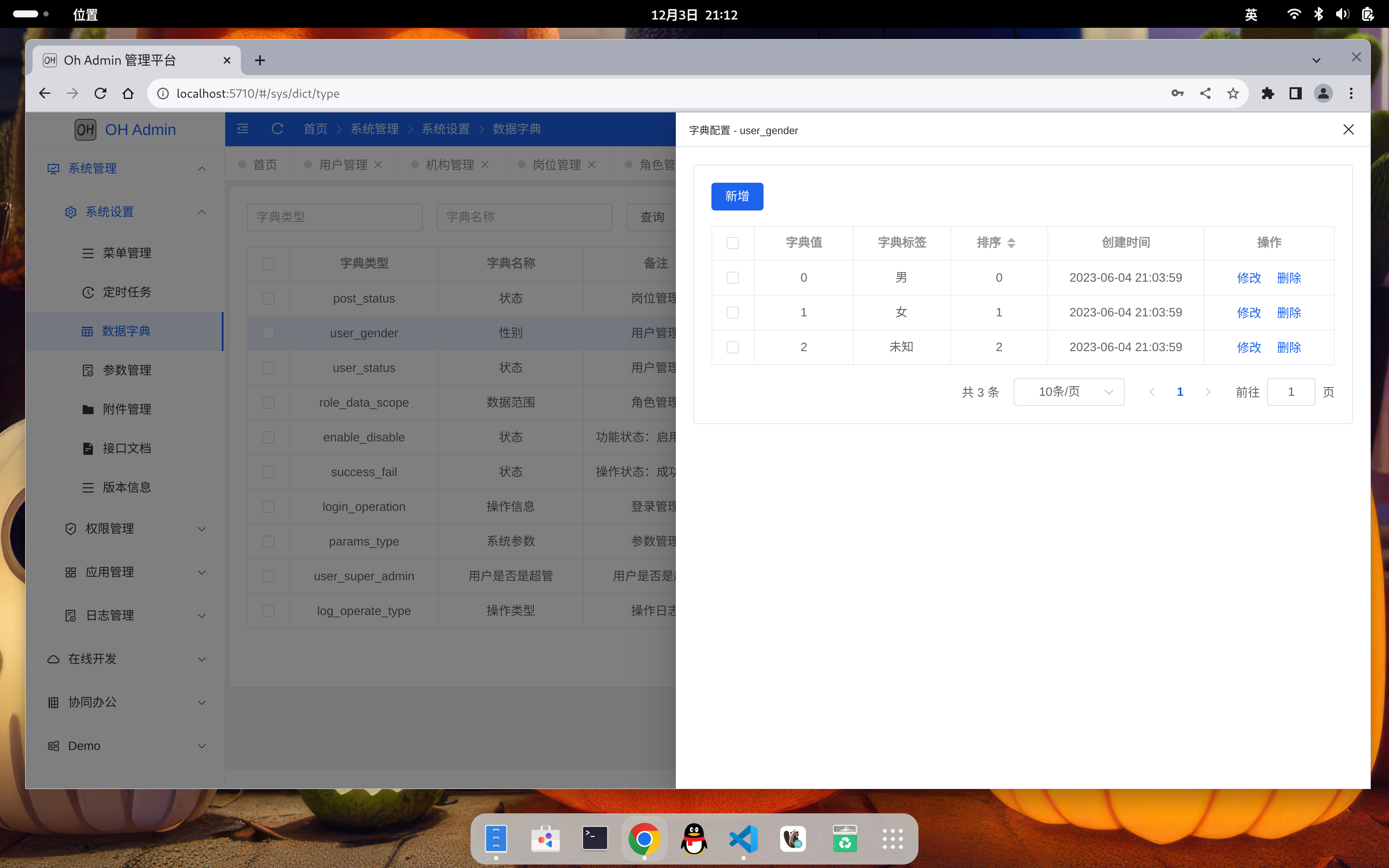Open the 10条/页 page size dropdown

click(1069, 391)
